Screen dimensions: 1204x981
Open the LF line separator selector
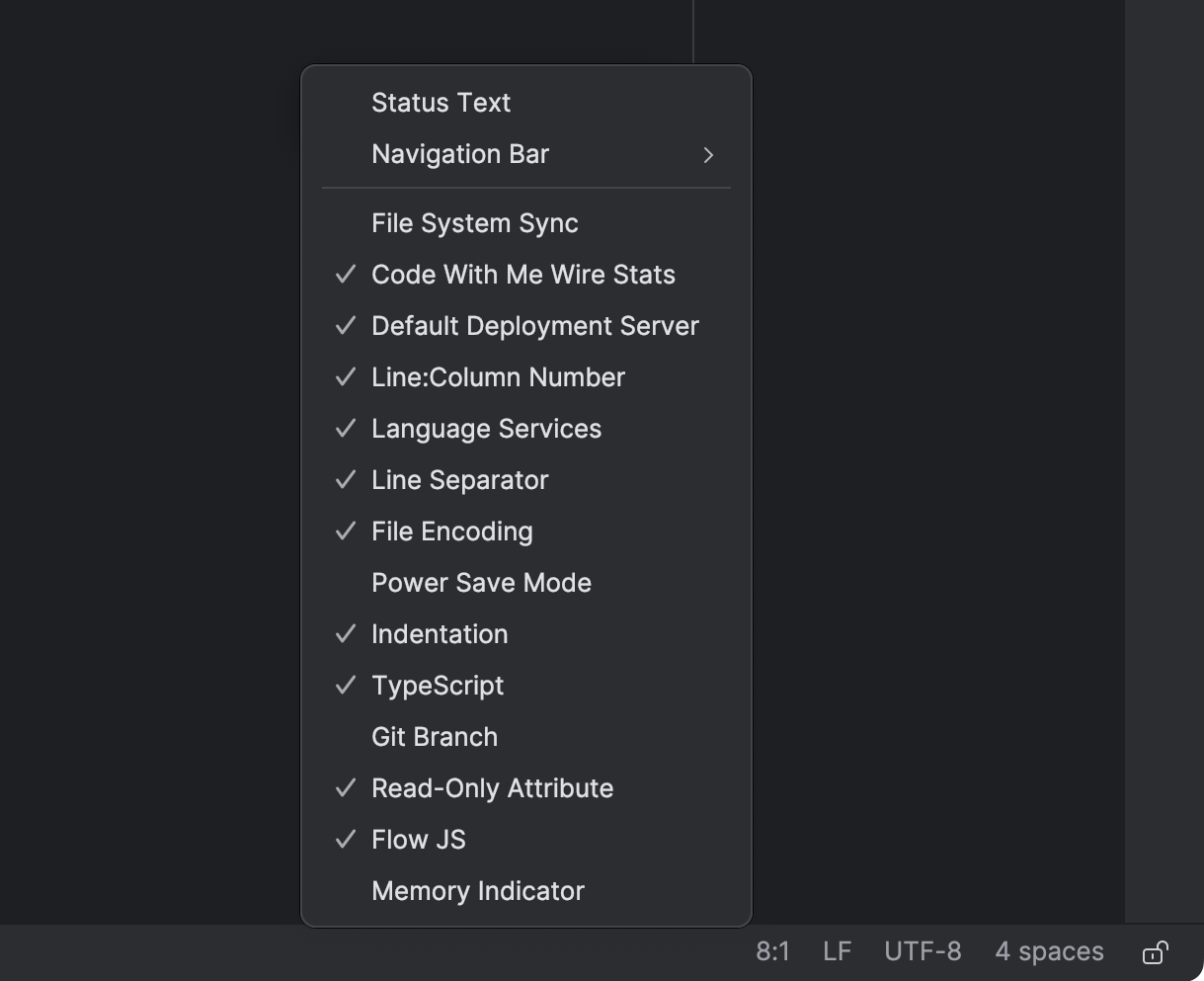(x=836, y=951)
